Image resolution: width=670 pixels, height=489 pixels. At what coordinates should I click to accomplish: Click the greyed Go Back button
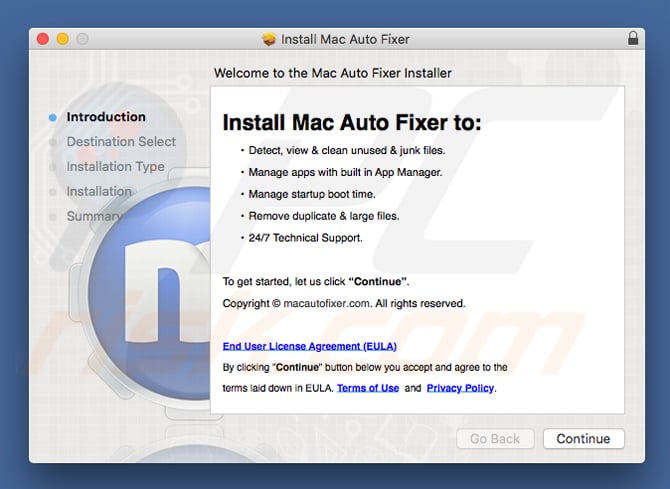495,439
